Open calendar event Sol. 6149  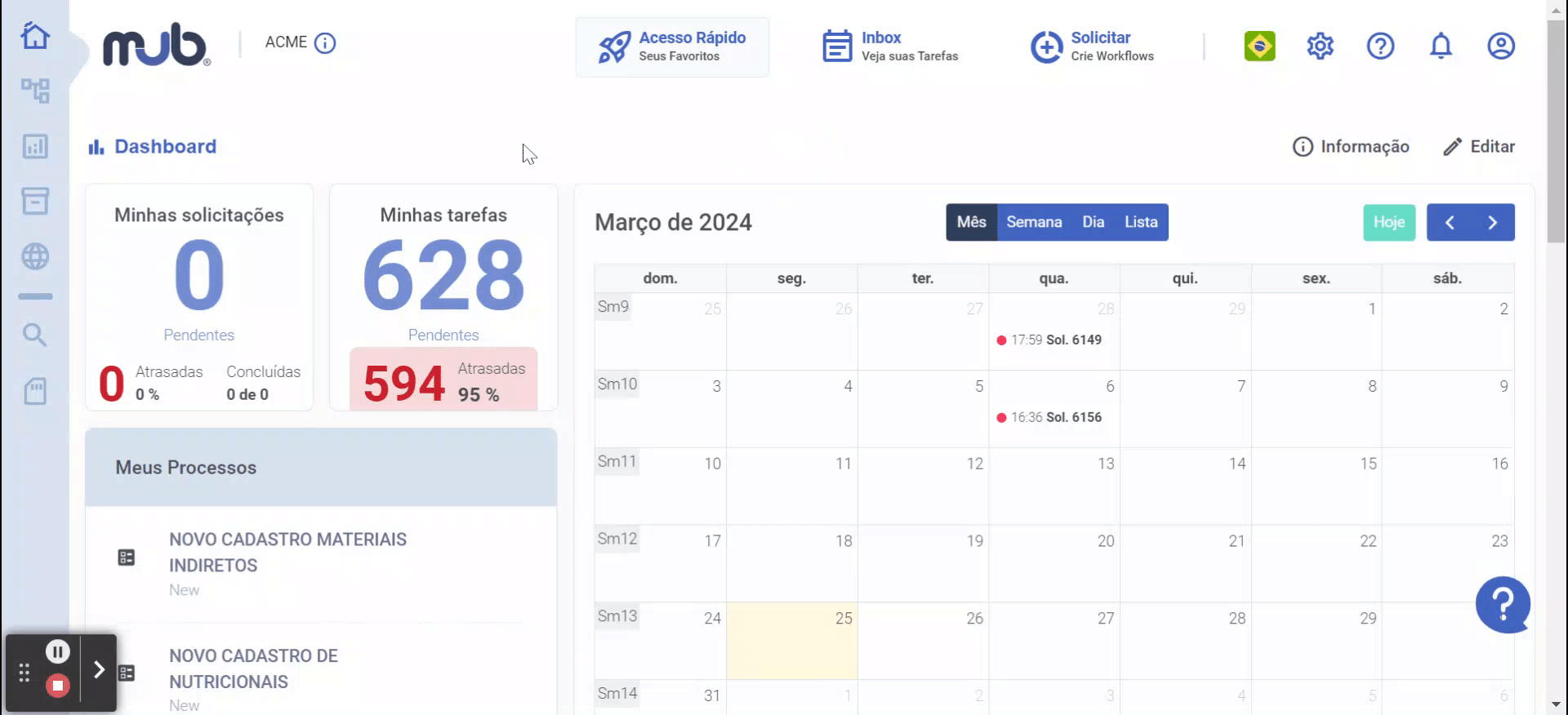1049,340
